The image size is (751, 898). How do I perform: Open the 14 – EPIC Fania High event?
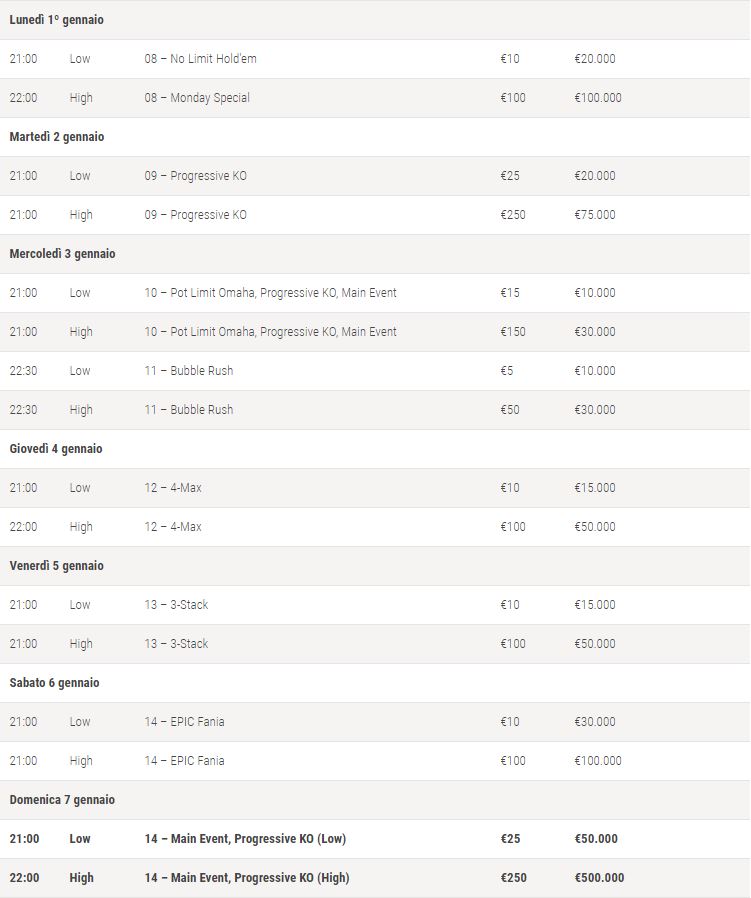tap(375, 761)
